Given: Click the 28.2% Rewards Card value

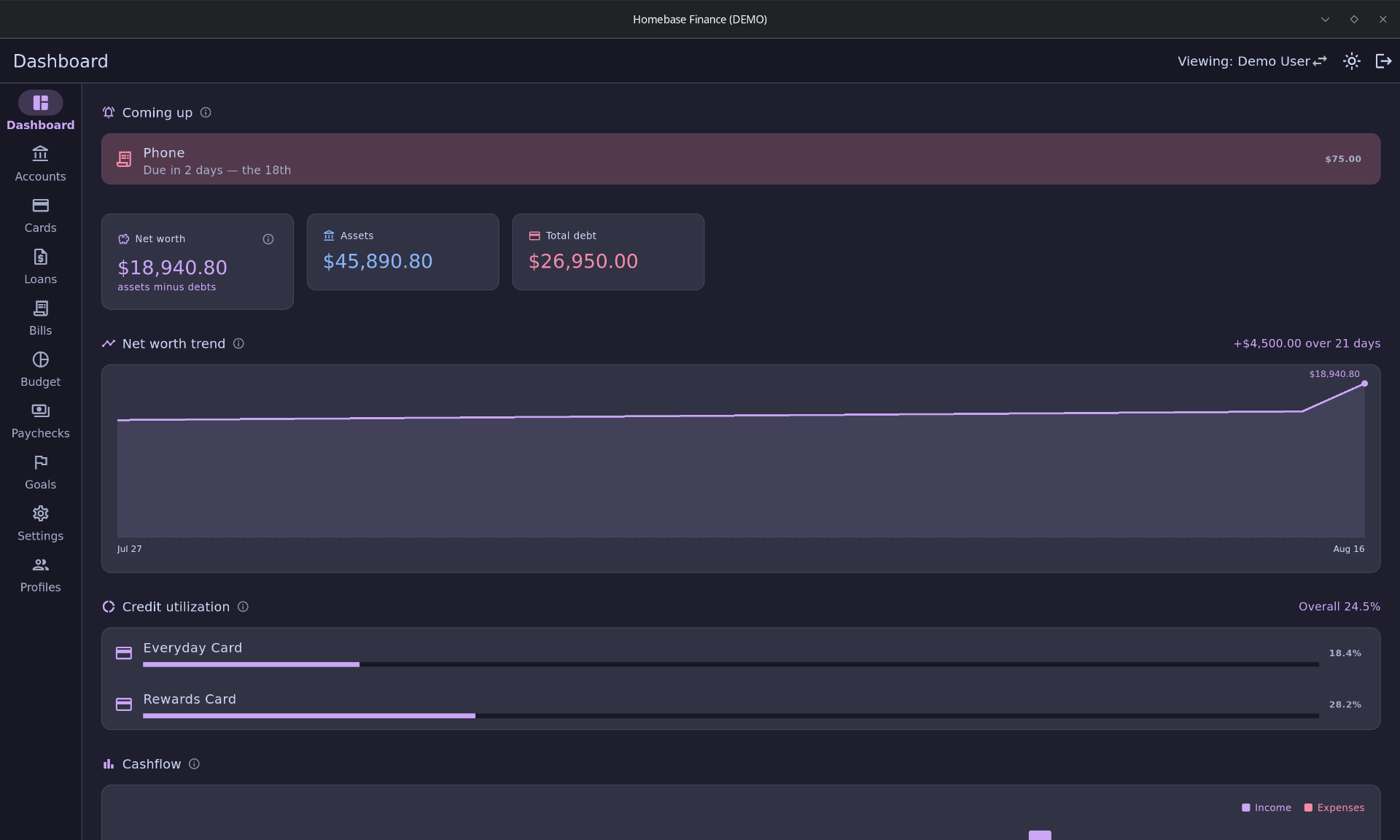Looking at the screenshot, I should click(1345, 704).
